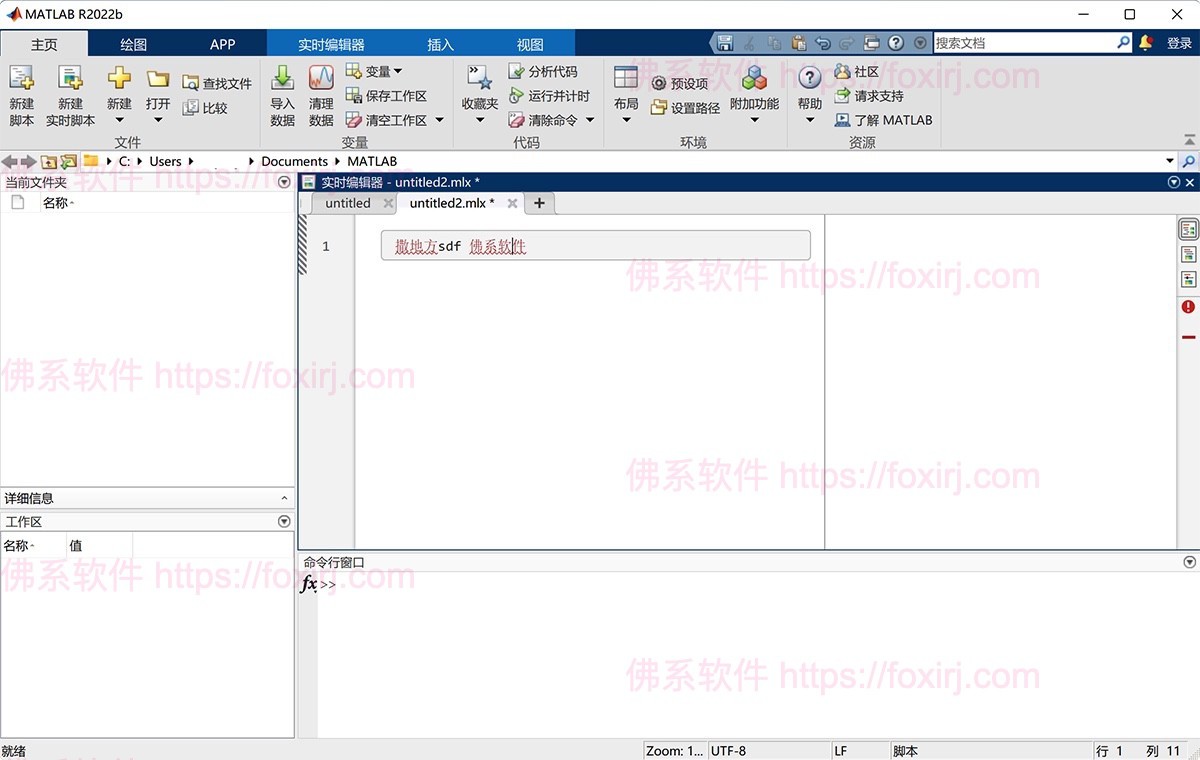Viewport: 1200px width, 760px height.
Task: Switch to output inline view toggle
Action: [x=1188, y=255]
